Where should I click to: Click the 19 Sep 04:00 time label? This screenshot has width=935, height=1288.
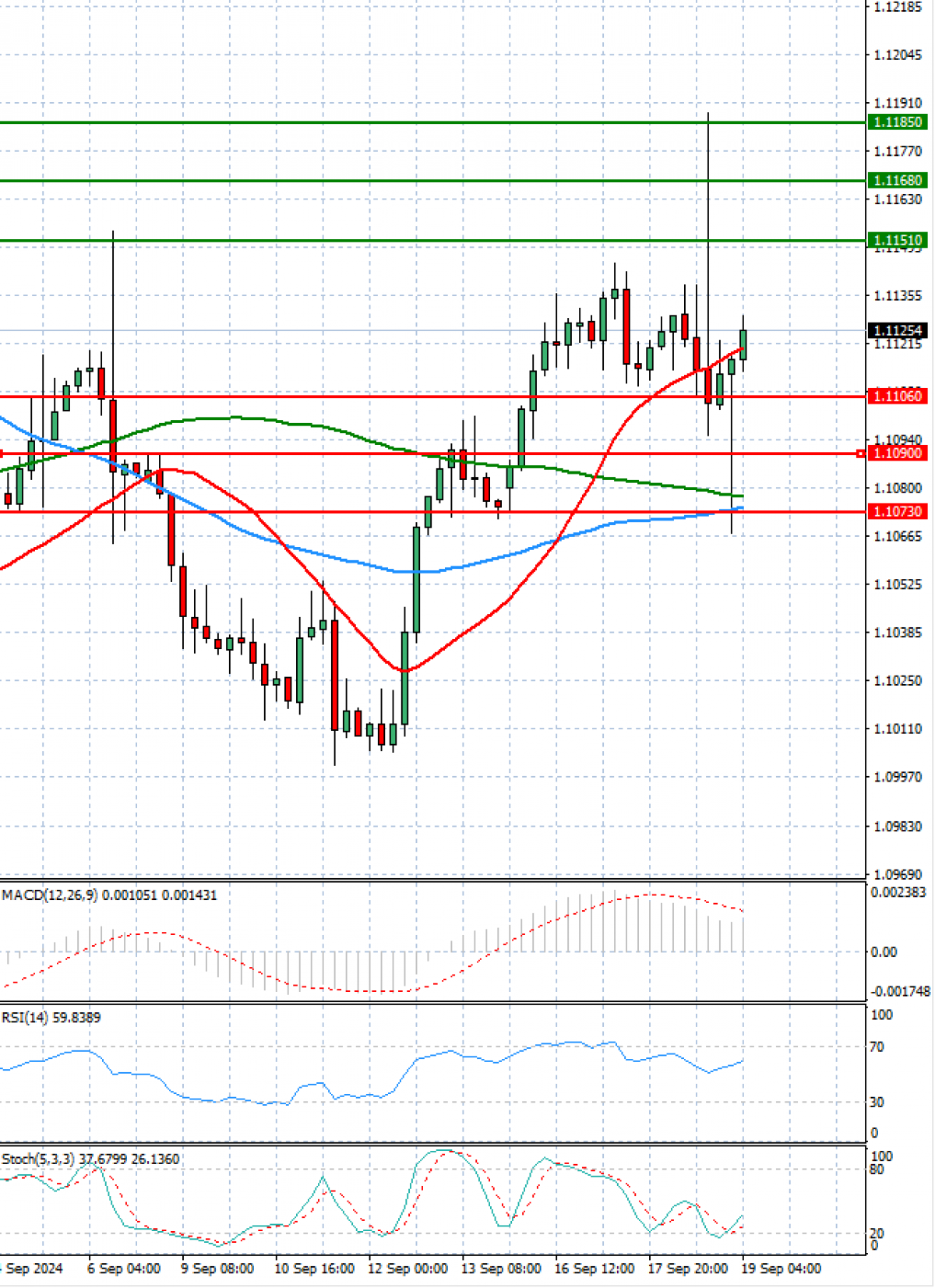pos(782,1269)
